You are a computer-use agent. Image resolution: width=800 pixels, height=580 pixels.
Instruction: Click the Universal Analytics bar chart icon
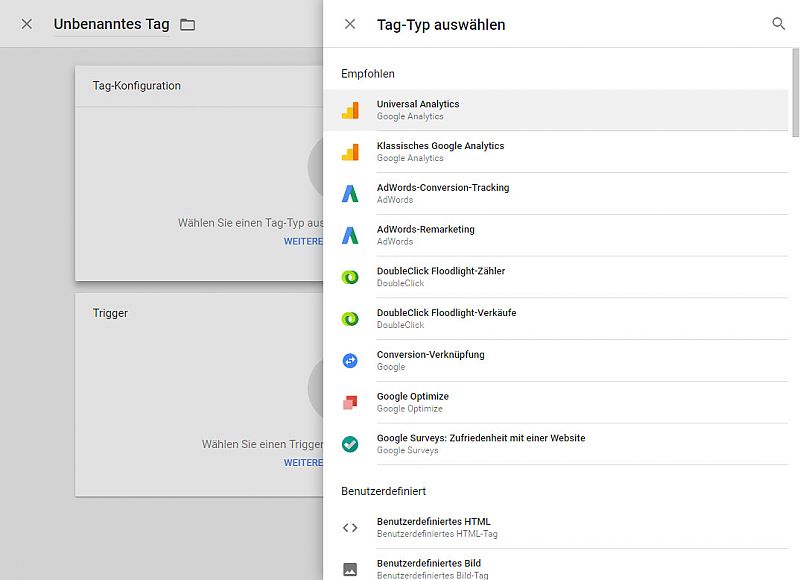click(x=350, y=110)
